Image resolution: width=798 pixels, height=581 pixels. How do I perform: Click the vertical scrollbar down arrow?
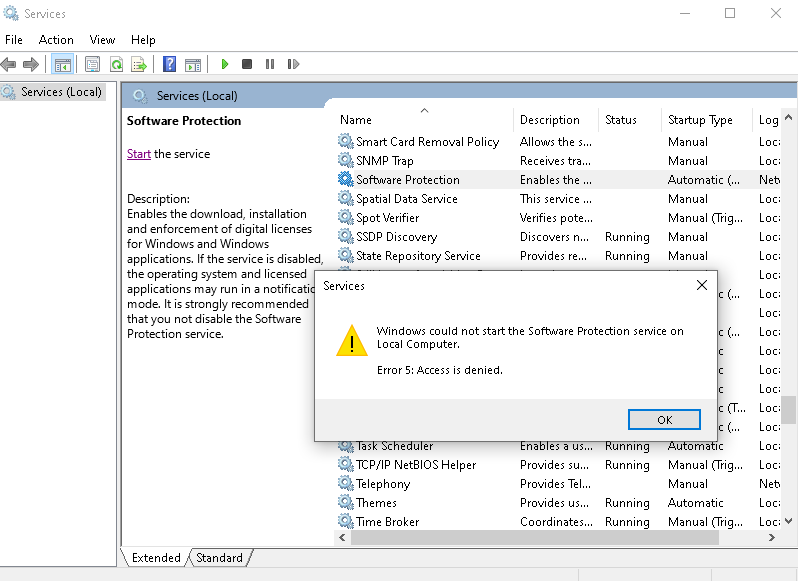click(789, 520)
